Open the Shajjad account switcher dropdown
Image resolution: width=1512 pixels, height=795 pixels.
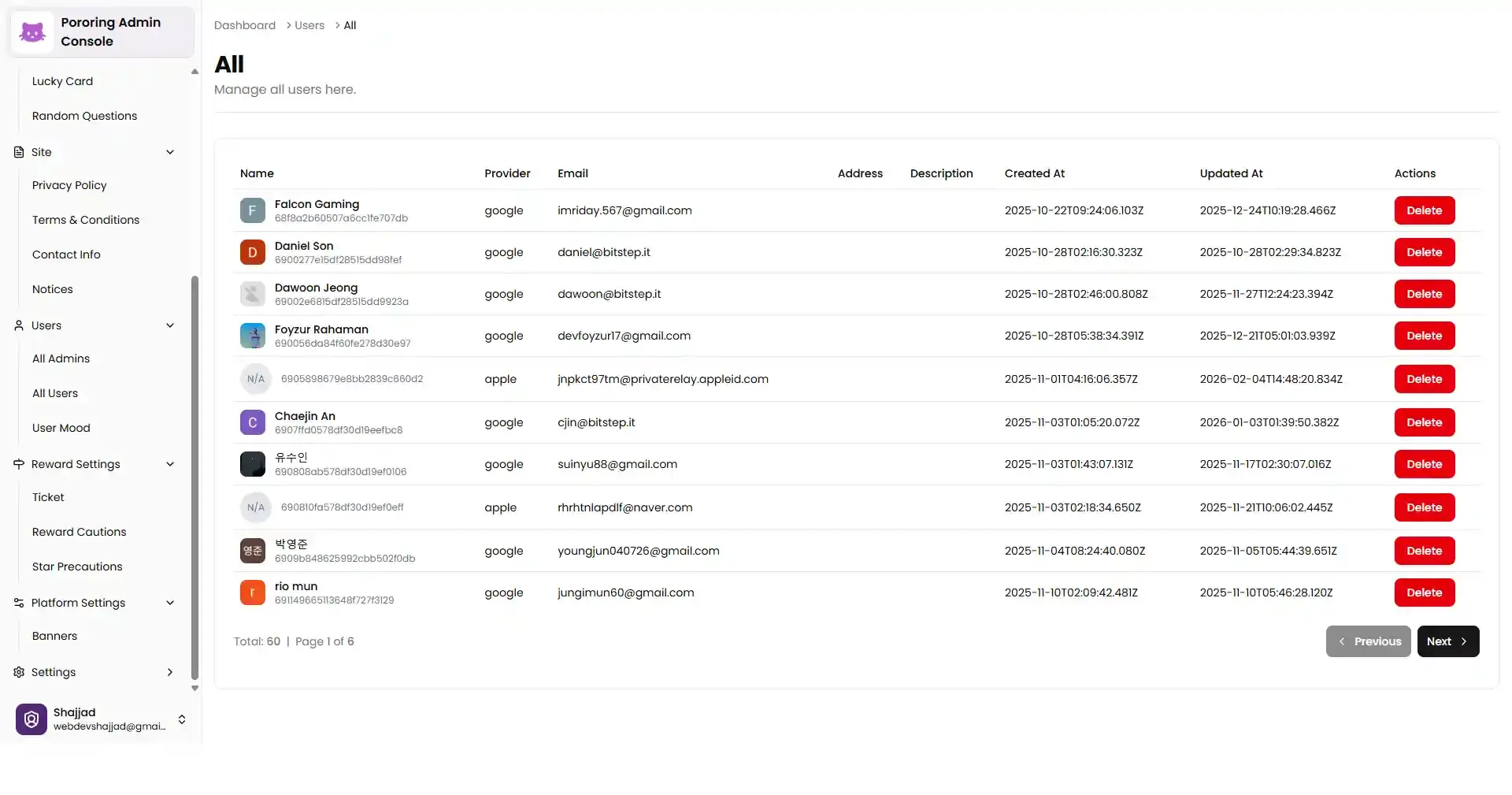(182, 719)
